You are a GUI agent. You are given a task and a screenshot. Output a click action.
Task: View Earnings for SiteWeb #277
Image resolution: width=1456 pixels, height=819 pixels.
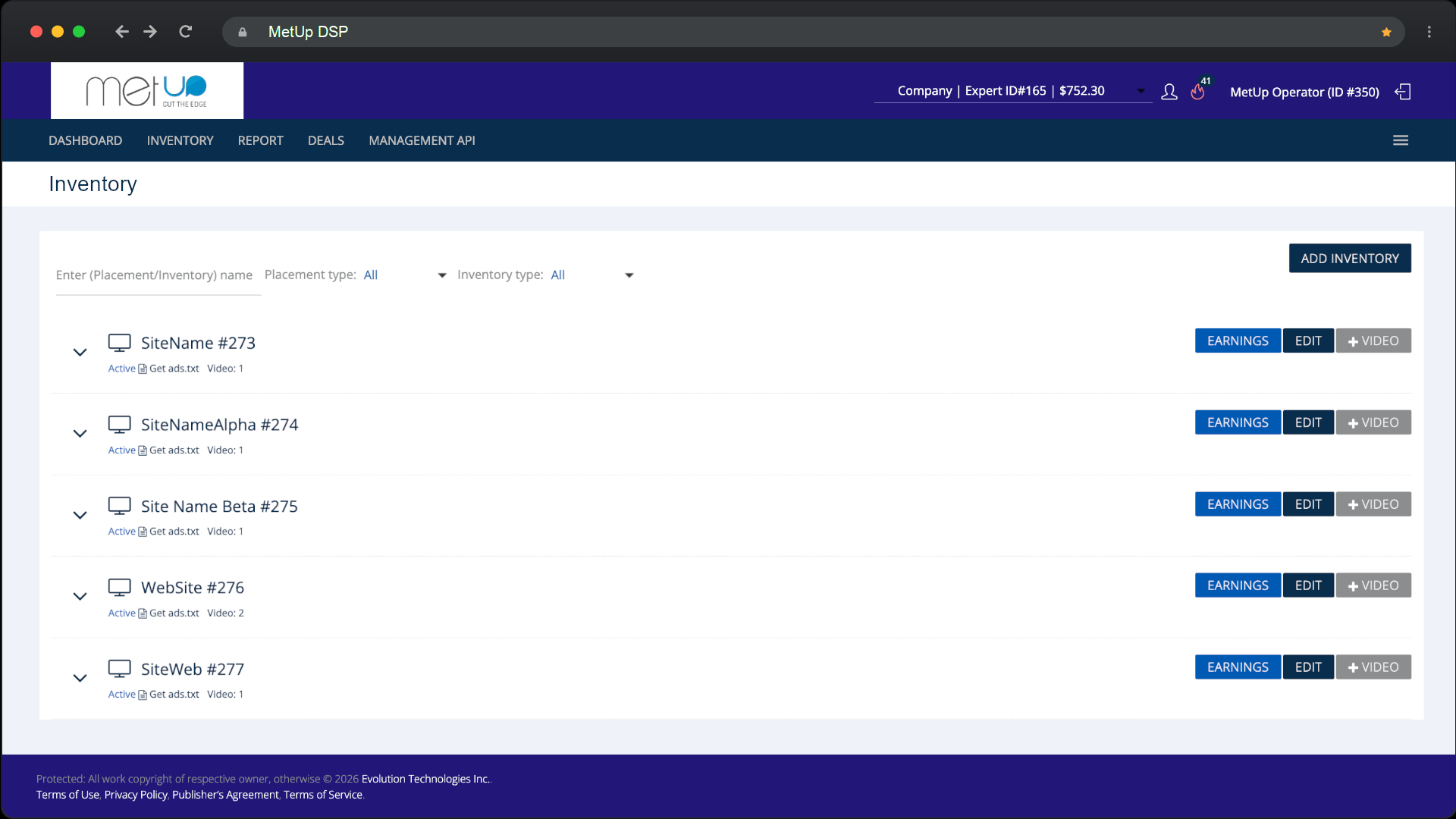point(1238,667)
